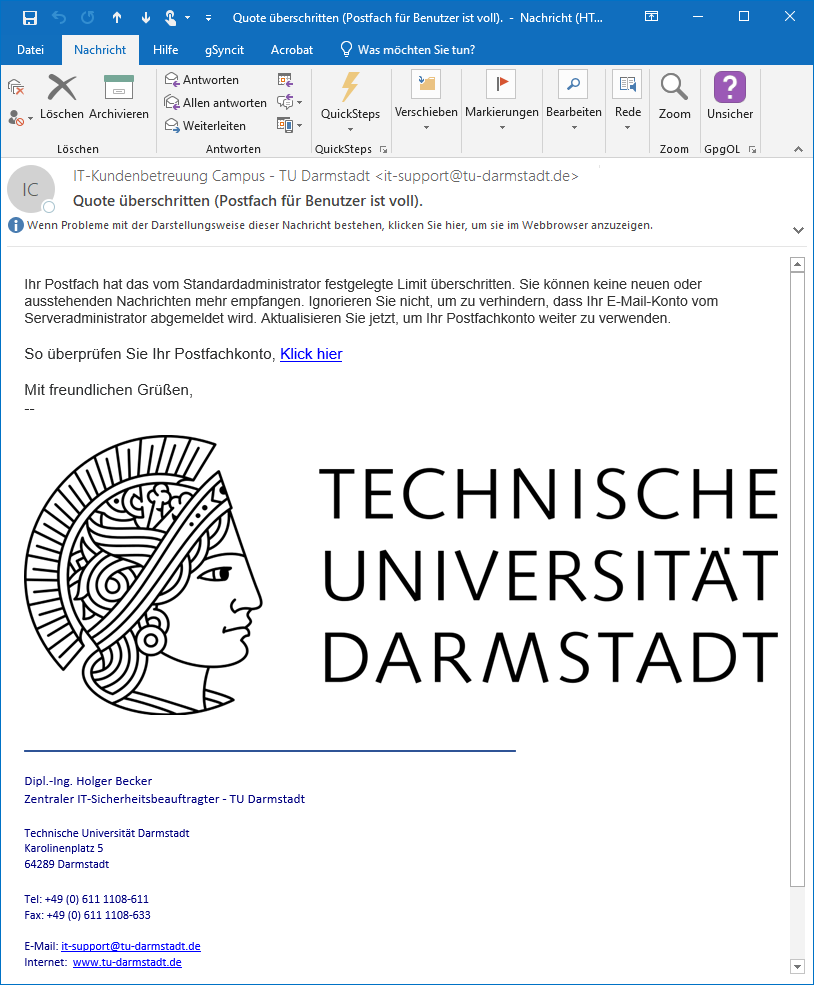
Task: Open QuickSteps group dialog launcher
Action: (383, 150)
